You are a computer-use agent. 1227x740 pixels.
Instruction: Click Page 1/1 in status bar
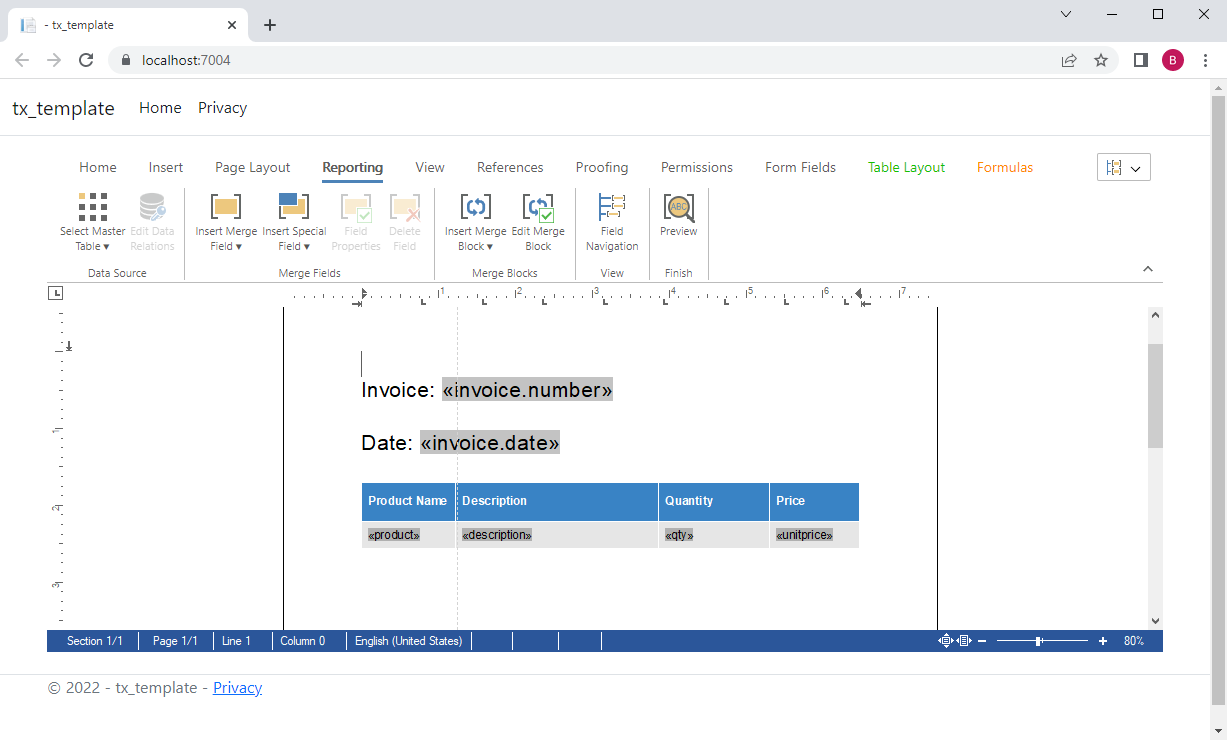[x=175, y=641]
